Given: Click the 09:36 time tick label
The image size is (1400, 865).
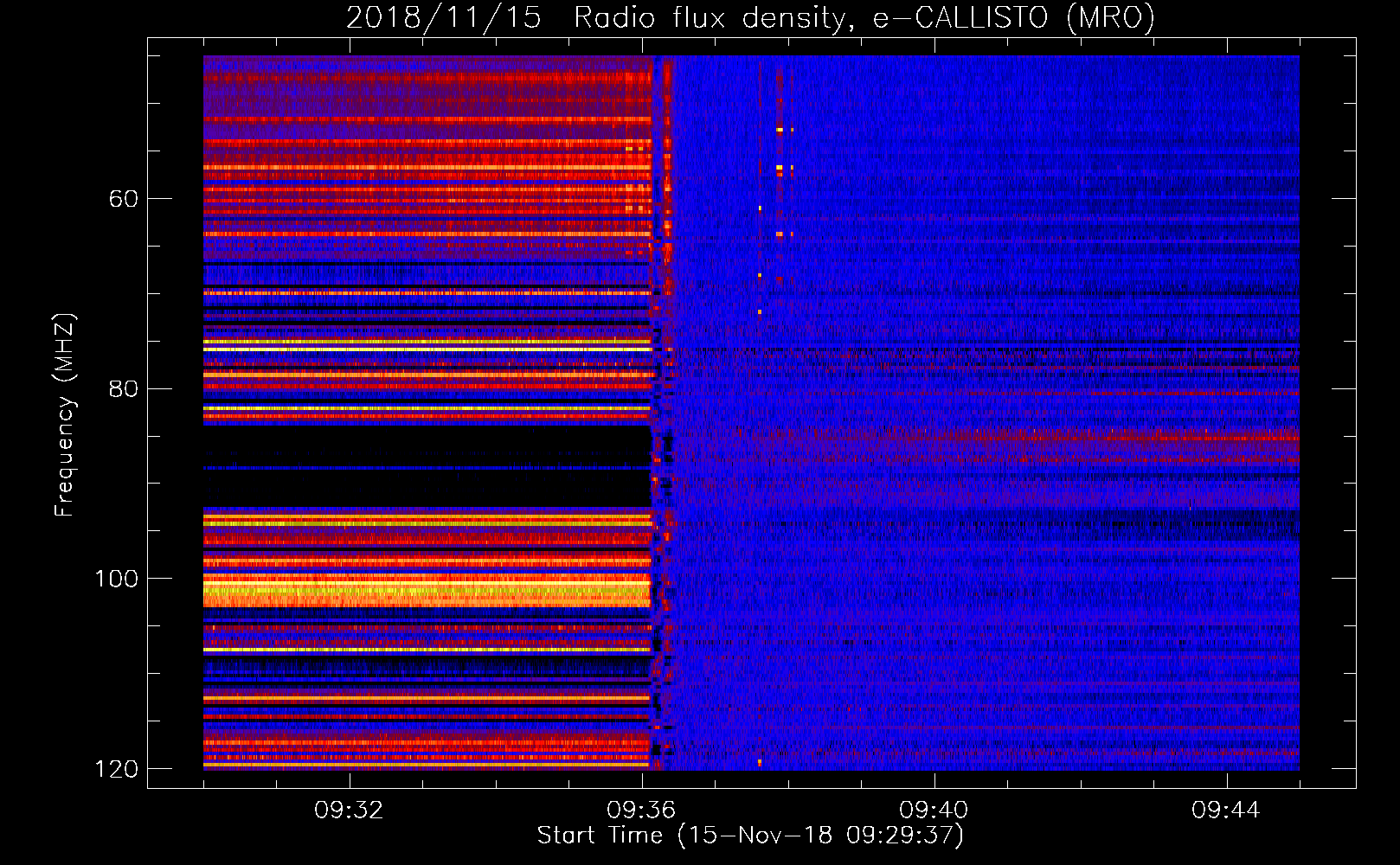Looking at the screenshot, I should tap(641, 811).
